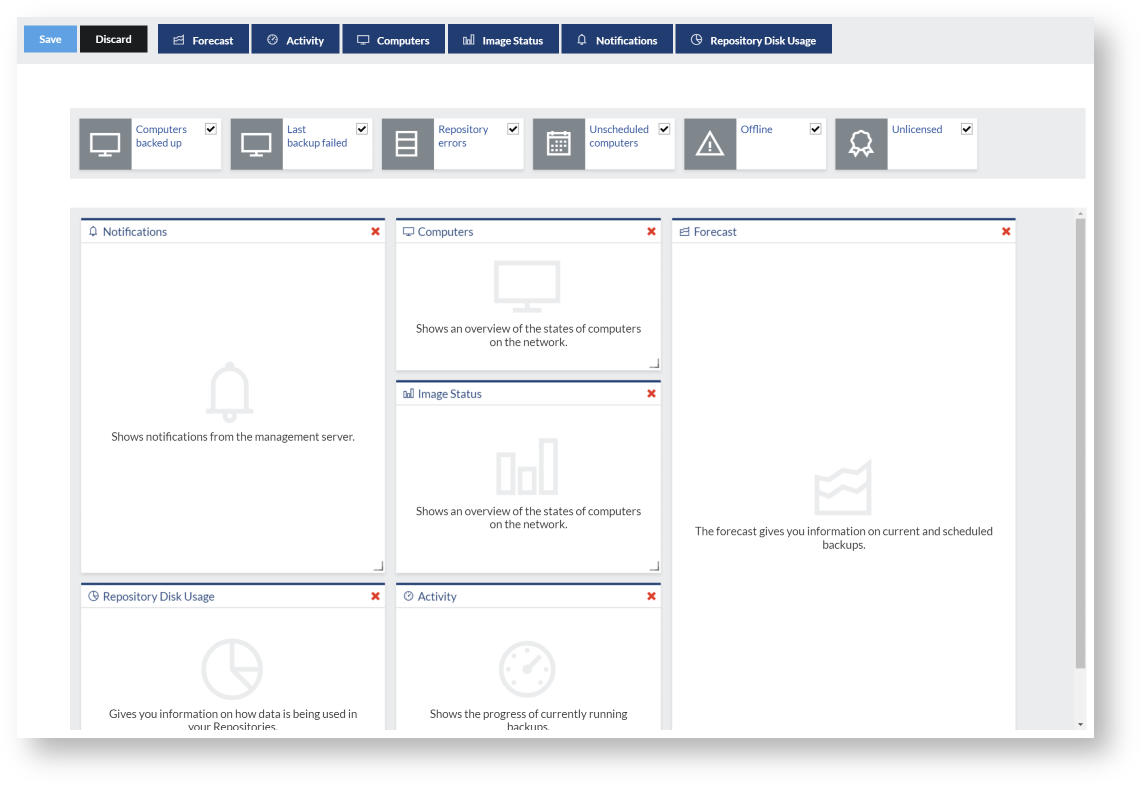Remove the Forecast widget with red X

1007,232
